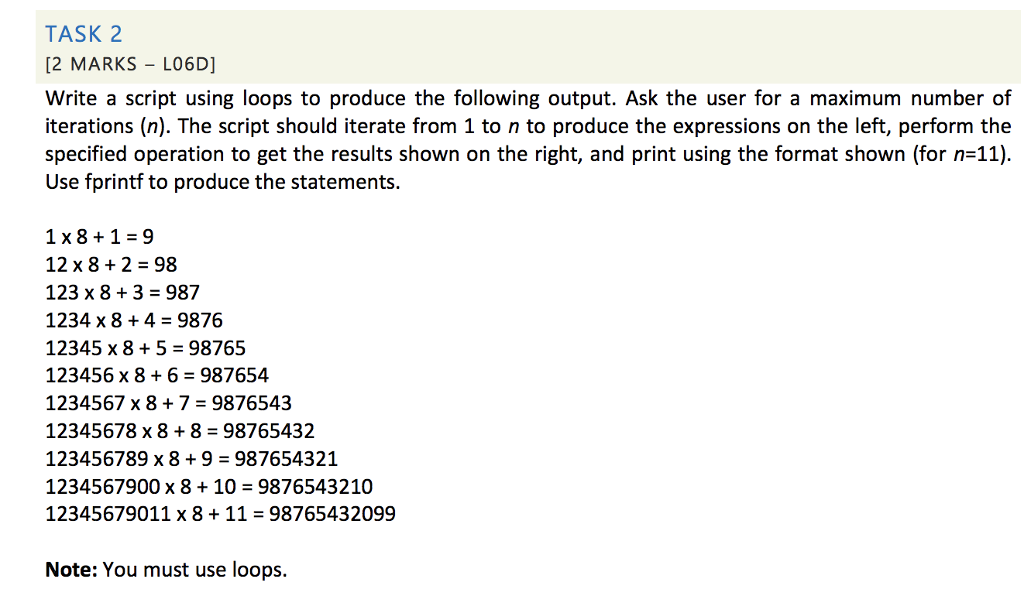Click the line ending in 987654

click(157, 375)
